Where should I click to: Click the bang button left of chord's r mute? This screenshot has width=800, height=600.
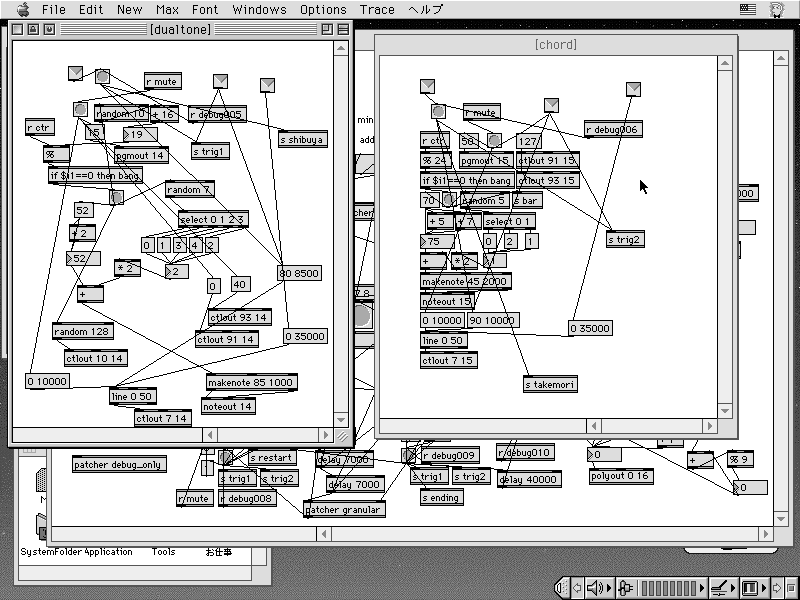438,111
